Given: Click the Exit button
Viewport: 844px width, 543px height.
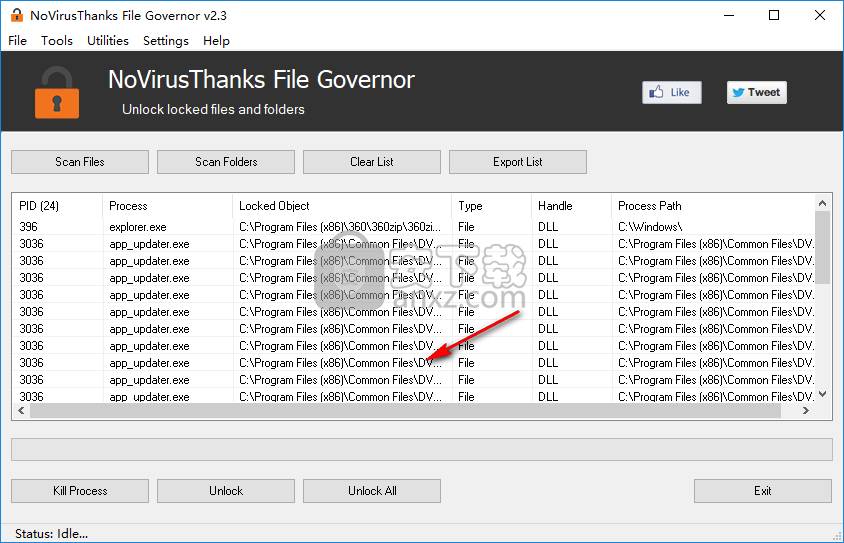Looking at the screenshot, I should (763, 491).
